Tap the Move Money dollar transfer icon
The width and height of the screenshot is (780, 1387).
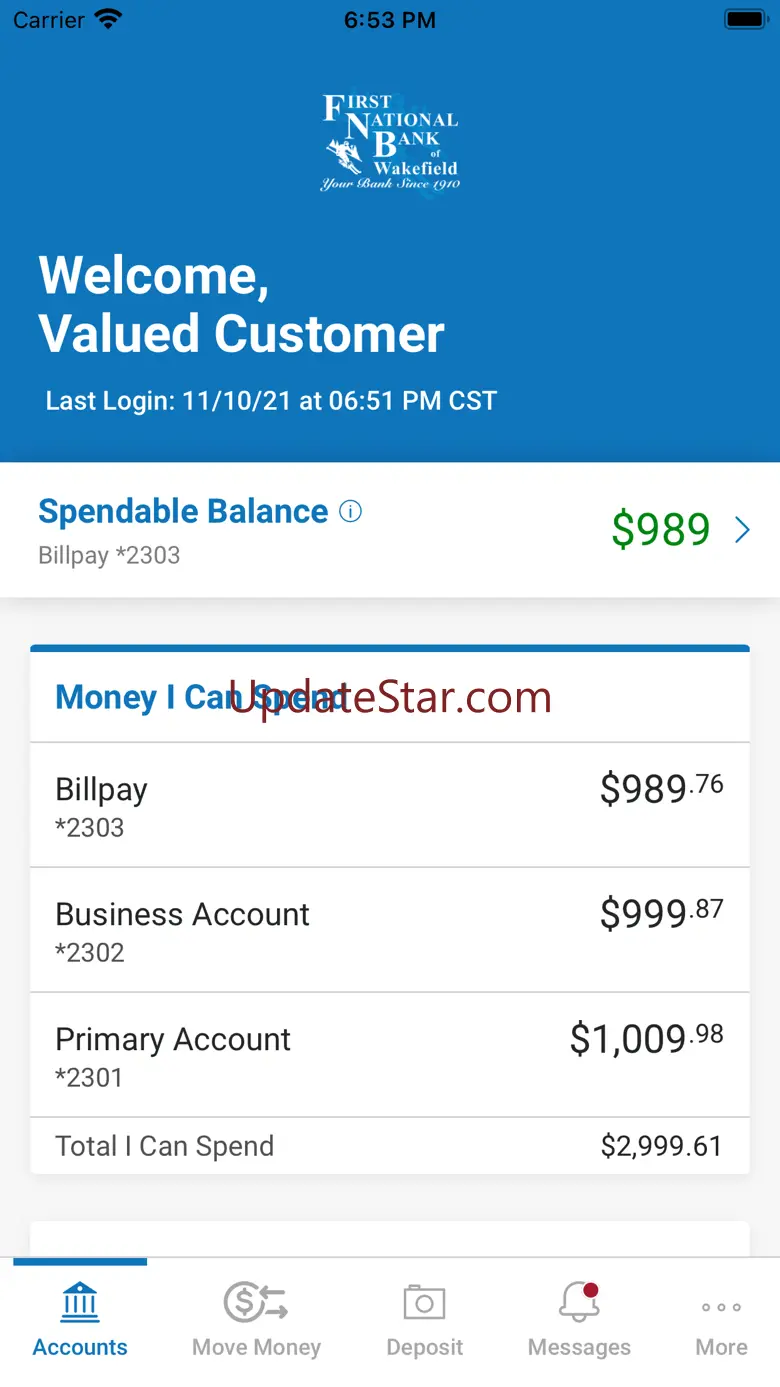pyautogui.click(x=256, y=1303)
